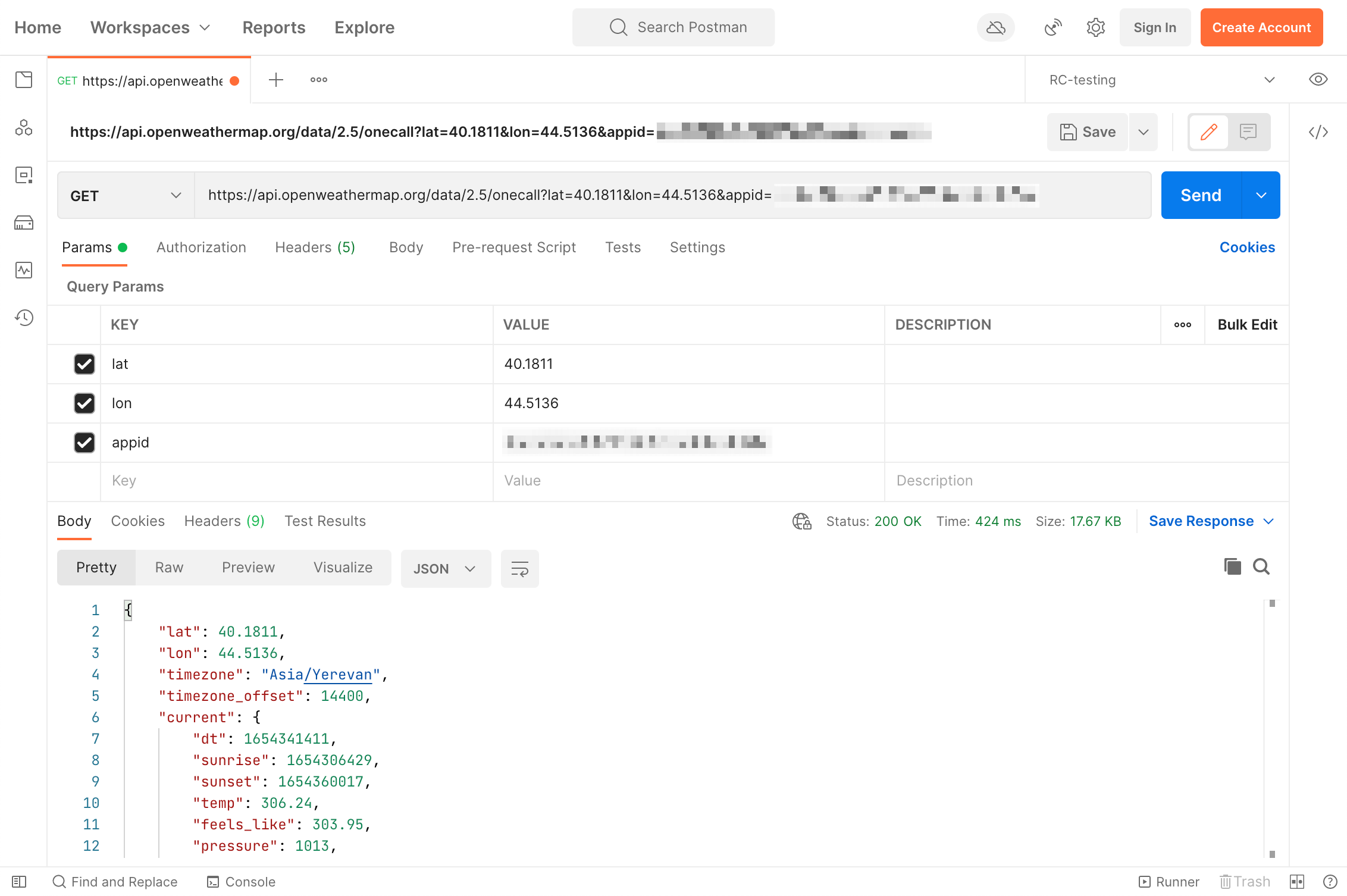1347x896 pixels.
Task: Click the capture requests satellite icon
Action: [1053, 27]
